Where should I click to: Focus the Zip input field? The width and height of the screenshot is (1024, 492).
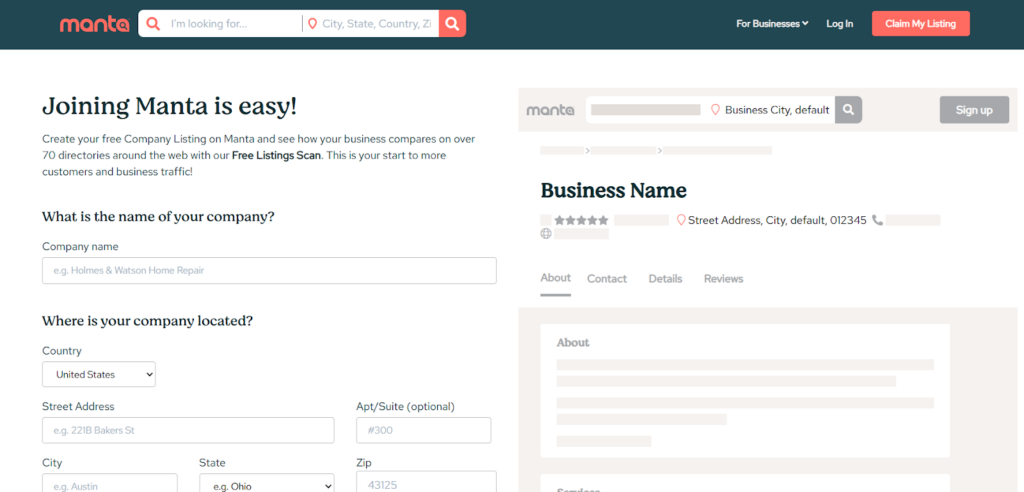pyautogui.click(x=426, y=484)
